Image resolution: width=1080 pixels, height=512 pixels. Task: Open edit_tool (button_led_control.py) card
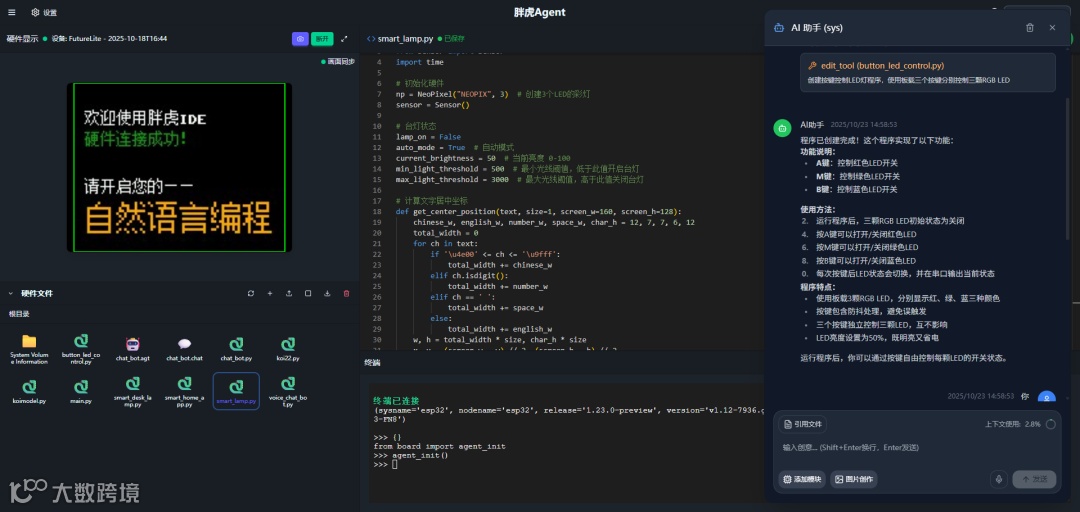[928, 72]
